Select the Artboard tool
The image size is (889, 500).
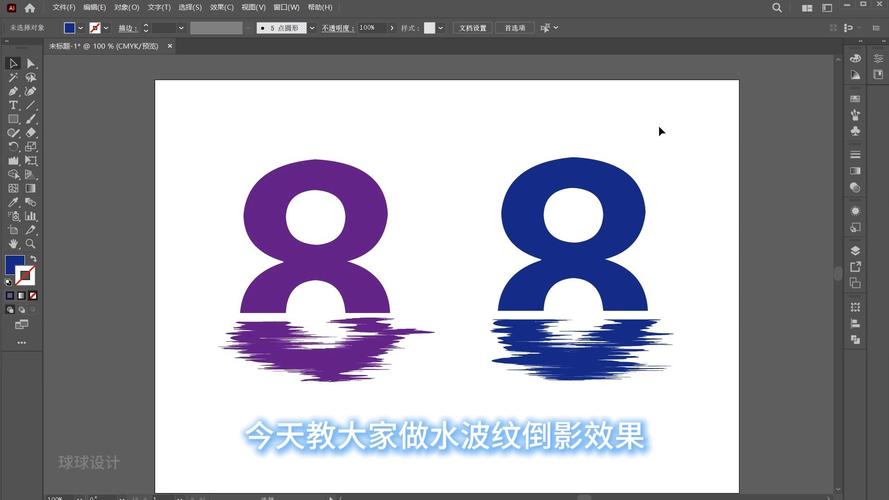coord(13,230)
